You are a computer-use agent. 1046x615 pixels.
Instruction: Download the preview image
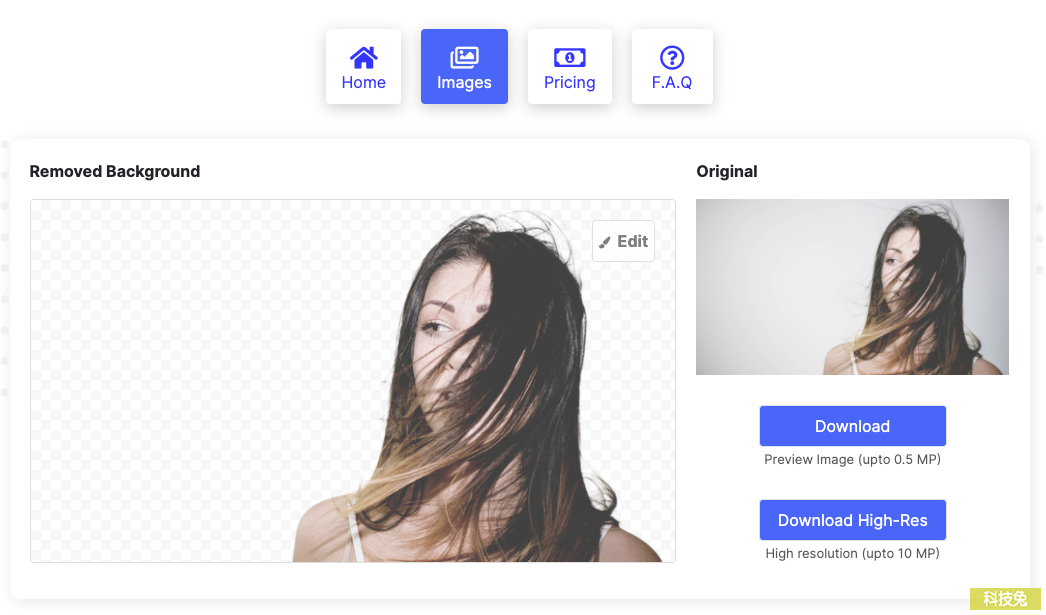coord(852,425)
